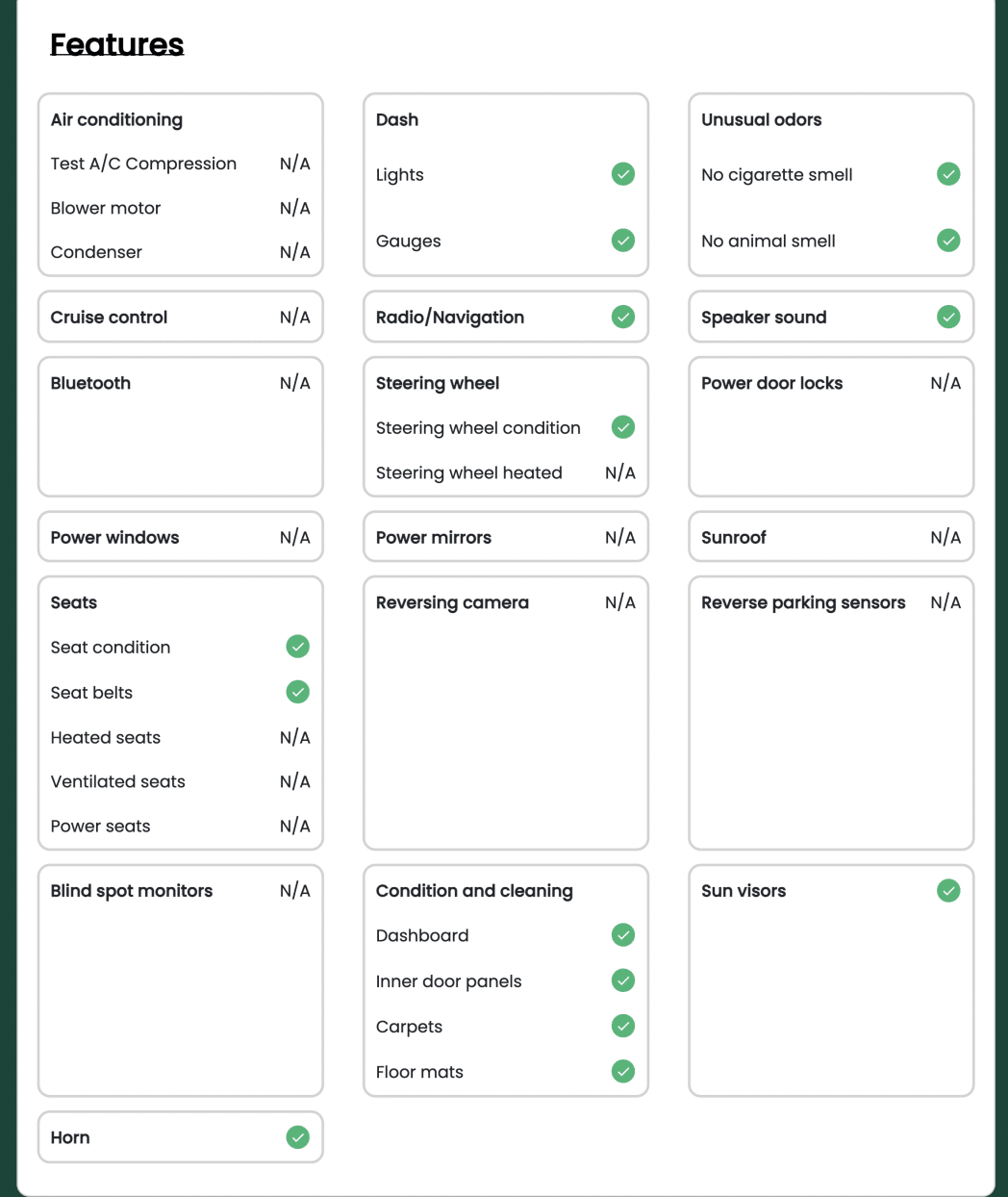Click the Horn green check icon

pyautogui.click(x=298, y=1137)
